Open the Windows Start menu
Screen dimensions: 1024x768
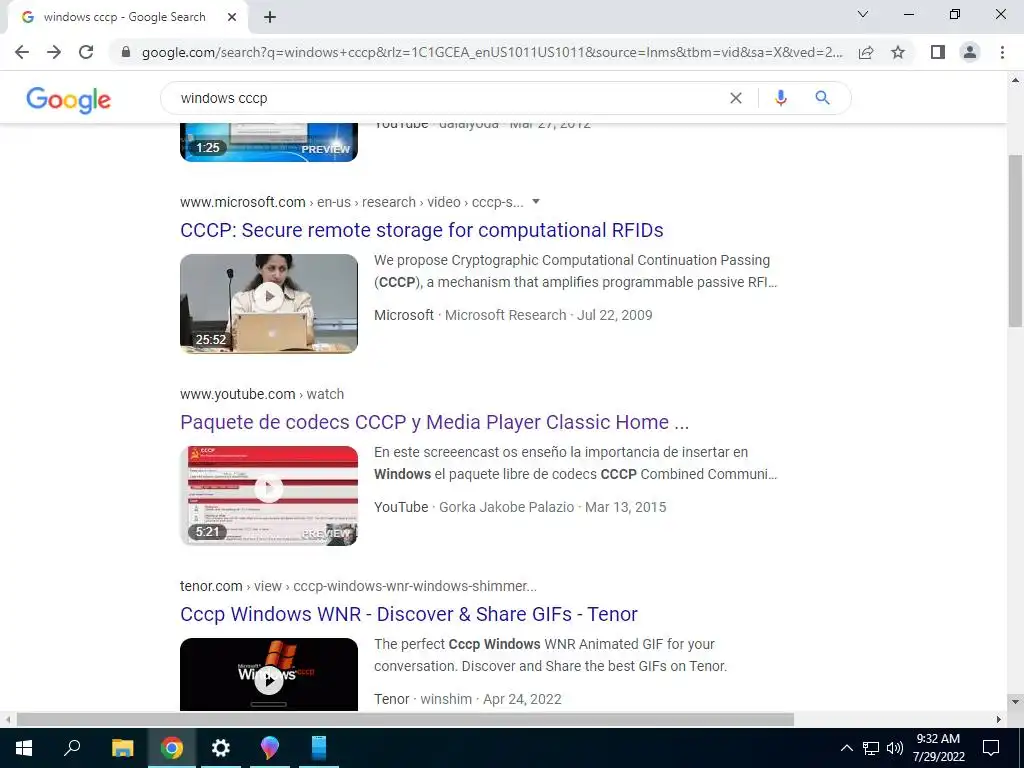click(x=24, y=748)
